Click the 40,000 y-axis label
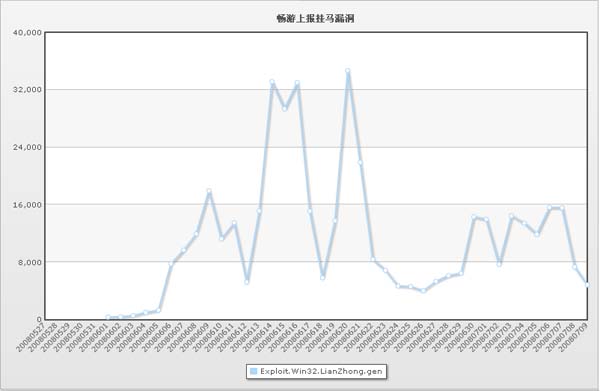Image resolution: width=600 pixels, height=391 pixels. 27,33
